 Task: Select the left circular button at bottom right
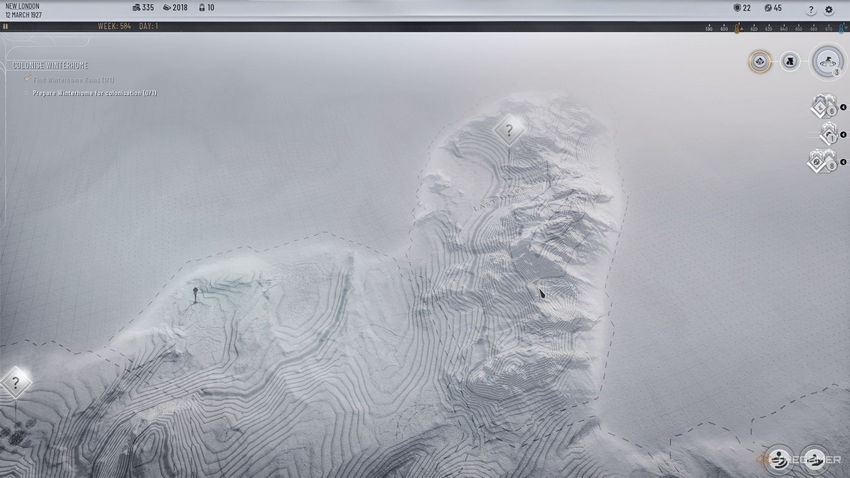pyautogui.click(x=779, y=458)
